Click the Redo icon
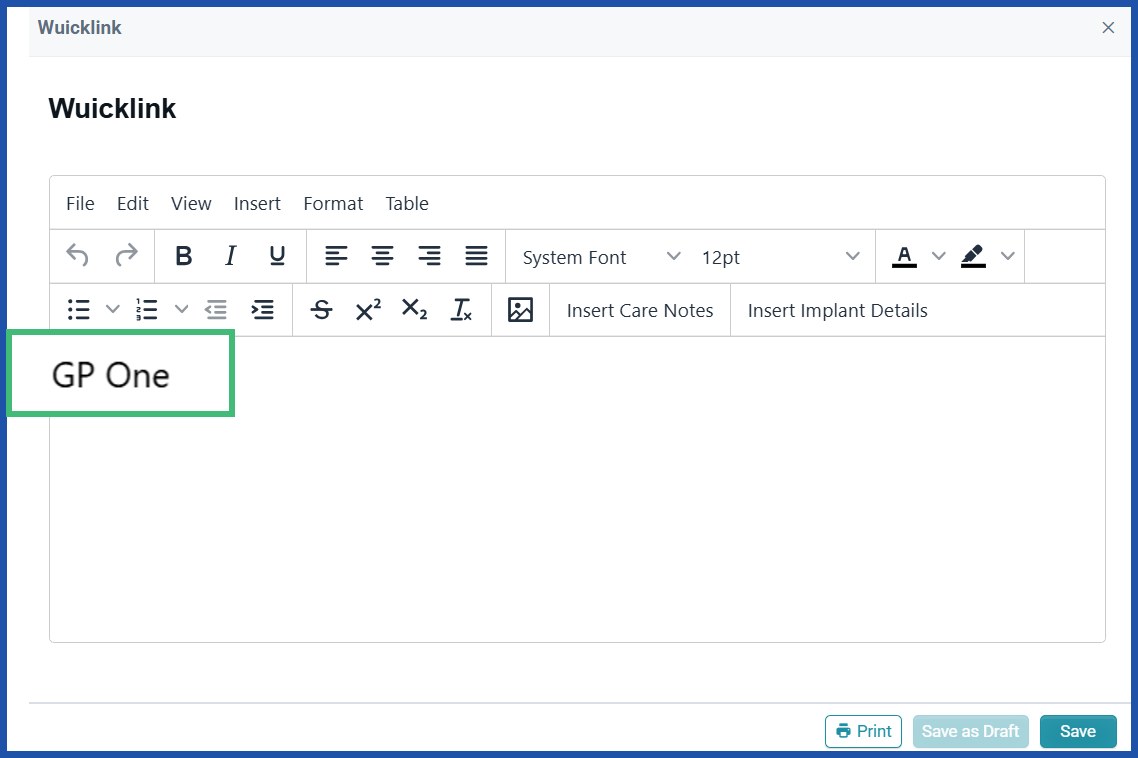The image size is (1138, 758). [x=127, y=256]
